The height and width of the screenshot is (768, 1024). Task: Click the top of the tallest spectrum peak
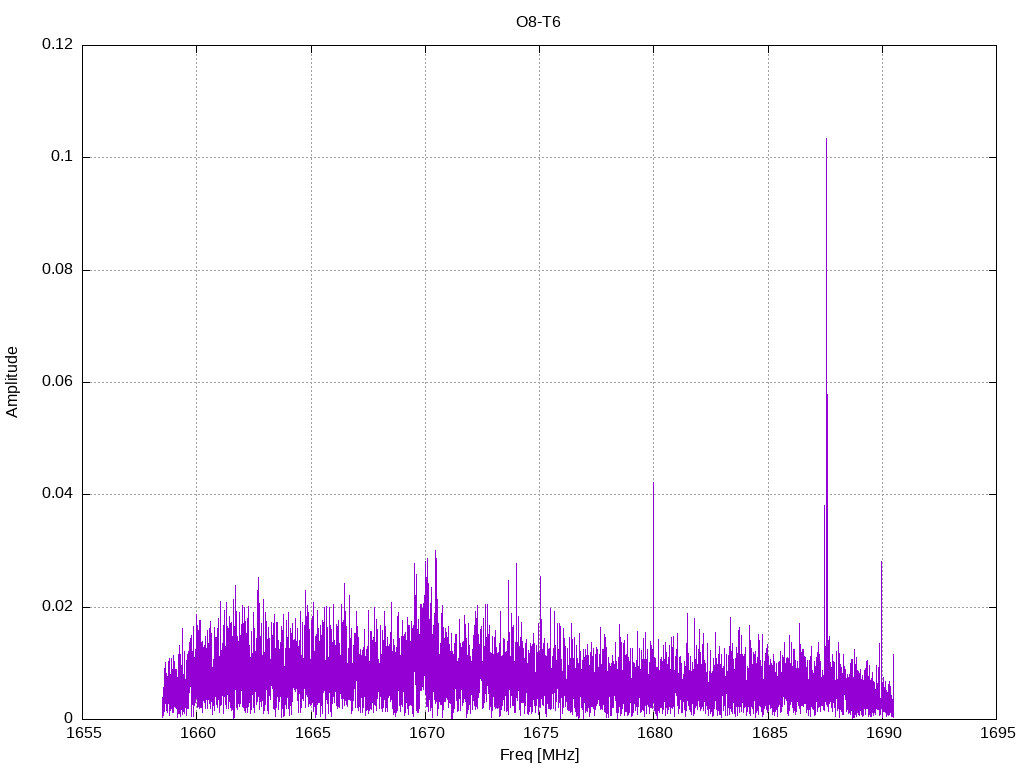click(x=826, y=139)
